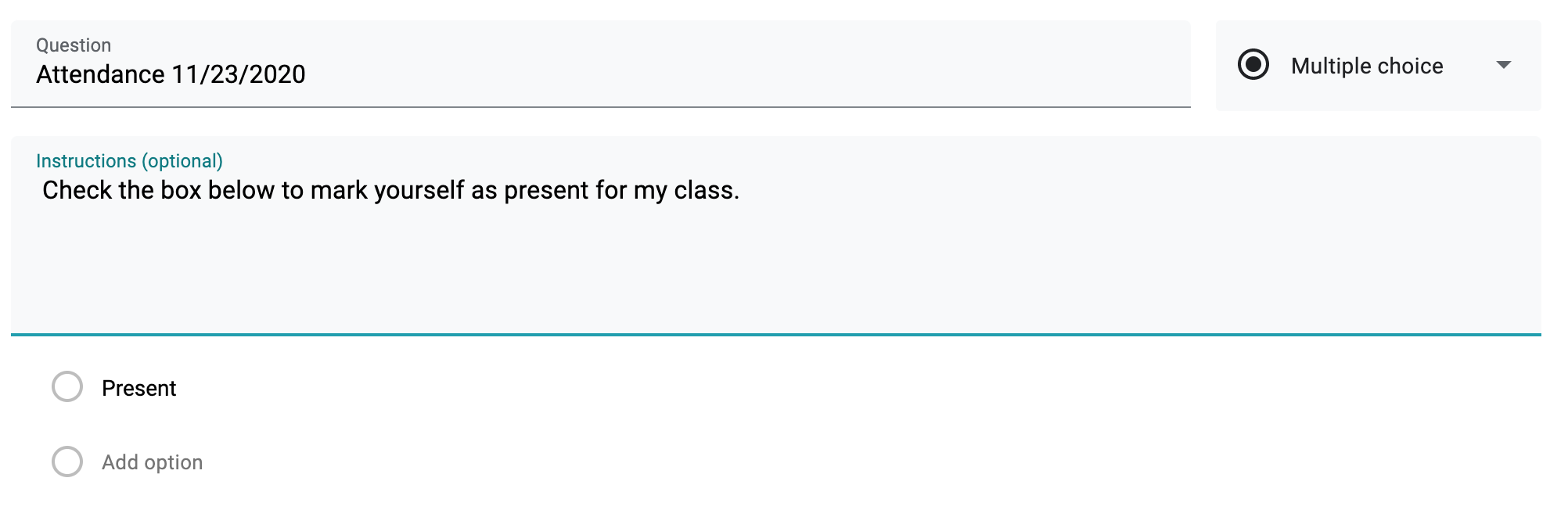Click the filled radio icon beside Multiple choice

click(1255, 66)
